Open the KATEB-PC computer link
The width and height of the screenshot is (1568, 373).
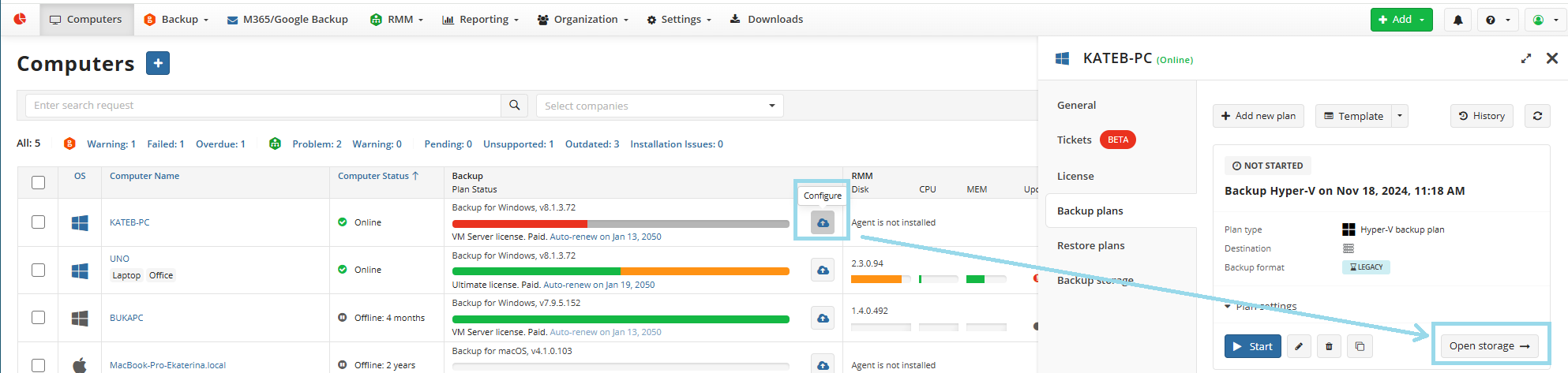(129, 222)
